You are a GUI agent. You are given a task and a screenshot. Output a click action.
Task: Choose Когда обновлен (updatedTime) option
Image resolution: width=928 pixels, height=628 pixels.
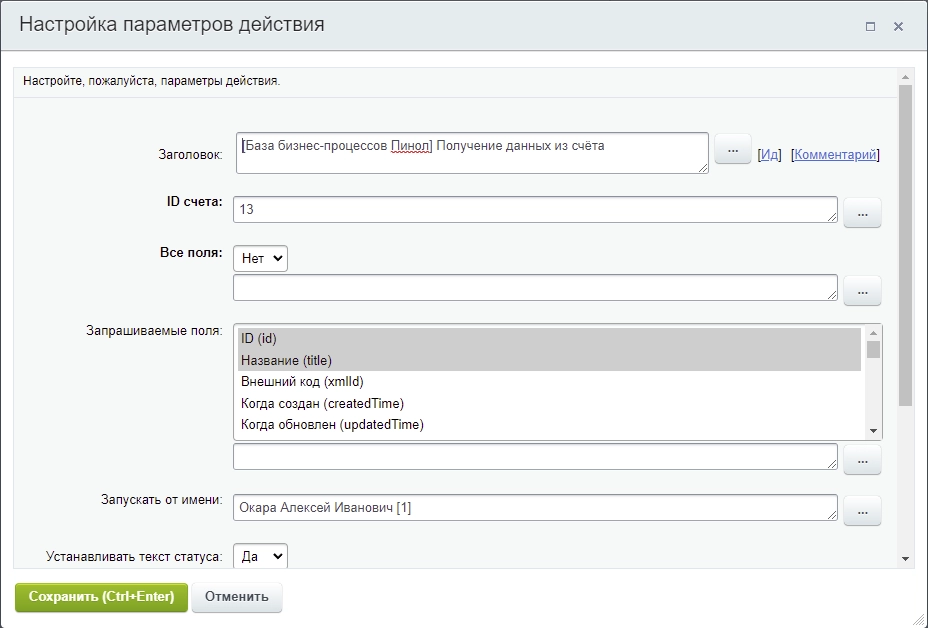548,425
